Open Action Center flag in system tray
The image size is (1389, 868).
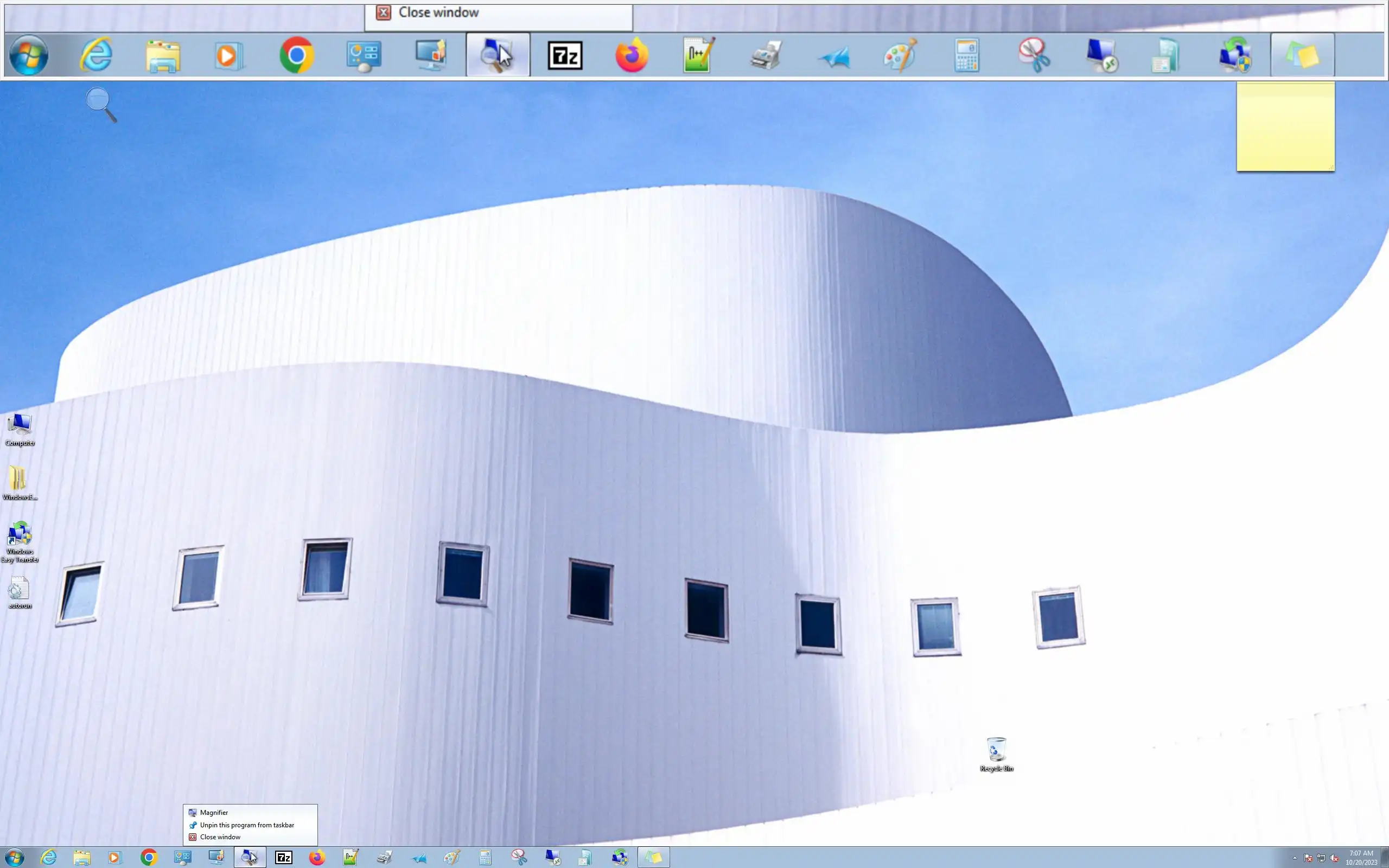pyautogui.click(x=1308, y=858)
